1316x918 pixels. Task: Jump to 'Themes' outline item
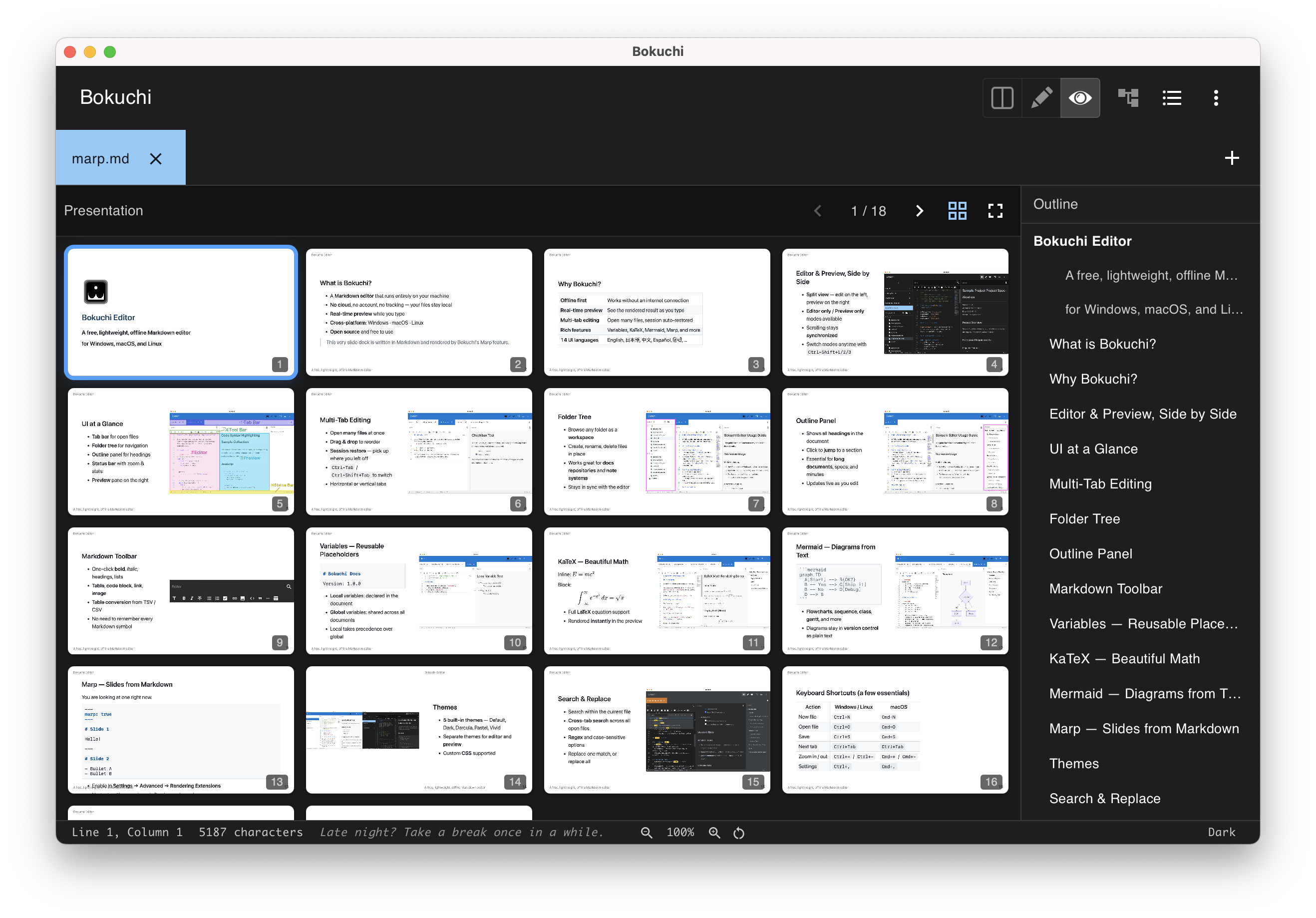click(1073, 764)
